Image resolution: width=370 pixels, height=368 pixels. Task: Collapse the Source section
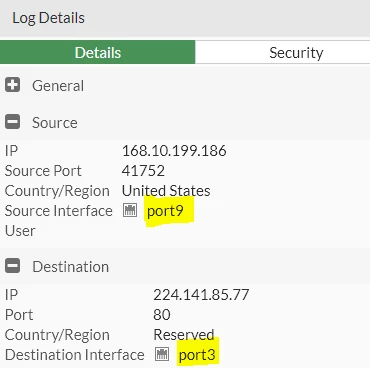click(13, 122)
